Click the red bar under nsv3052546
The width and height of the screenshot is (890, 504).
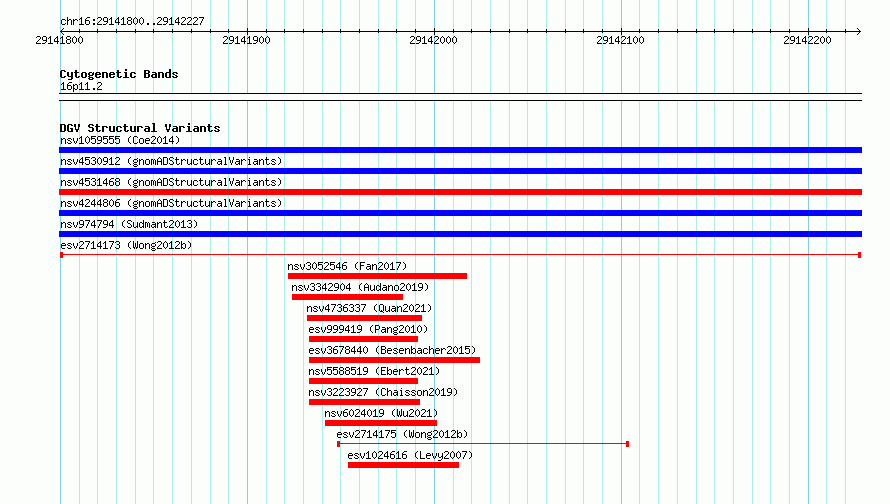tap(377, 276)
